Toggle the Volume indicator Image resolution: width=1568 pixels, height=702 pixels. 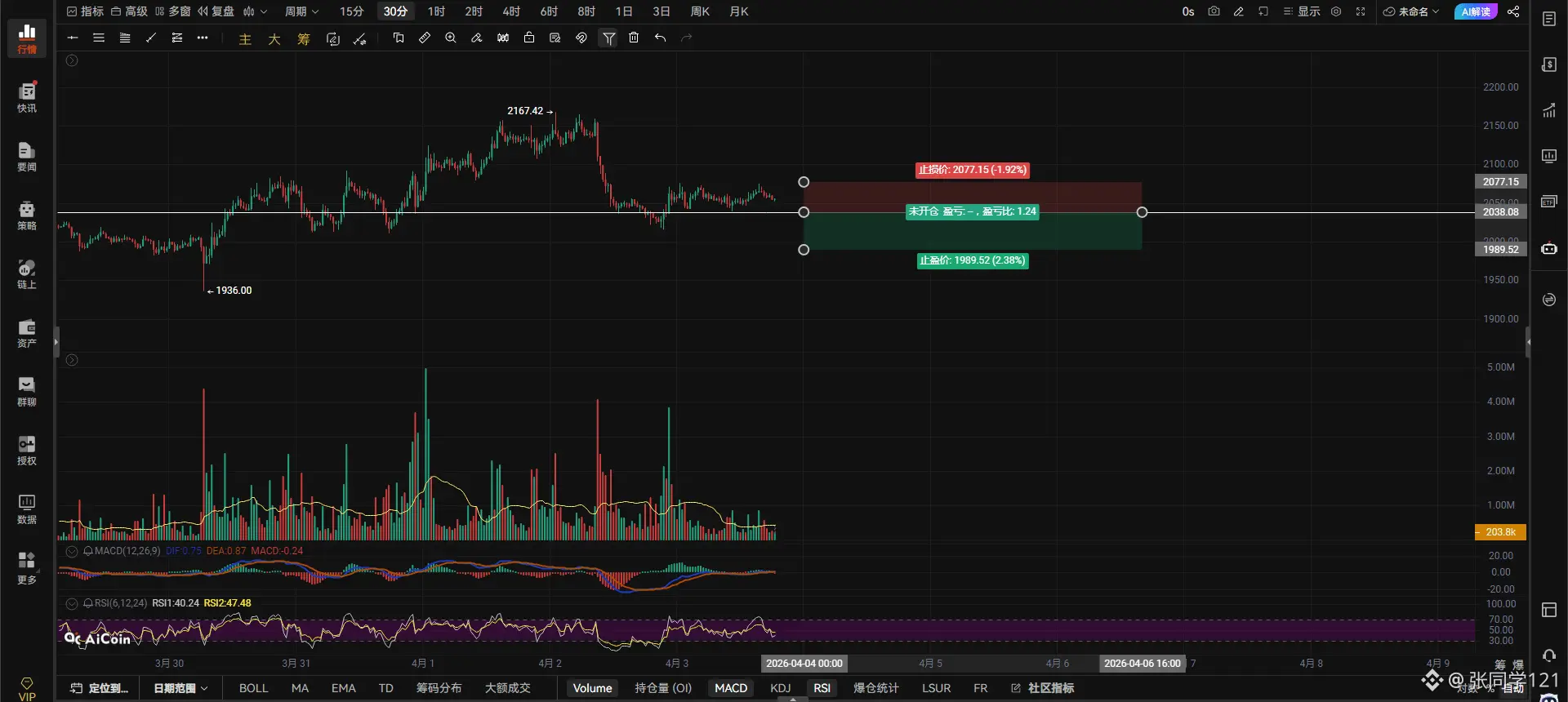coord(592,688)
